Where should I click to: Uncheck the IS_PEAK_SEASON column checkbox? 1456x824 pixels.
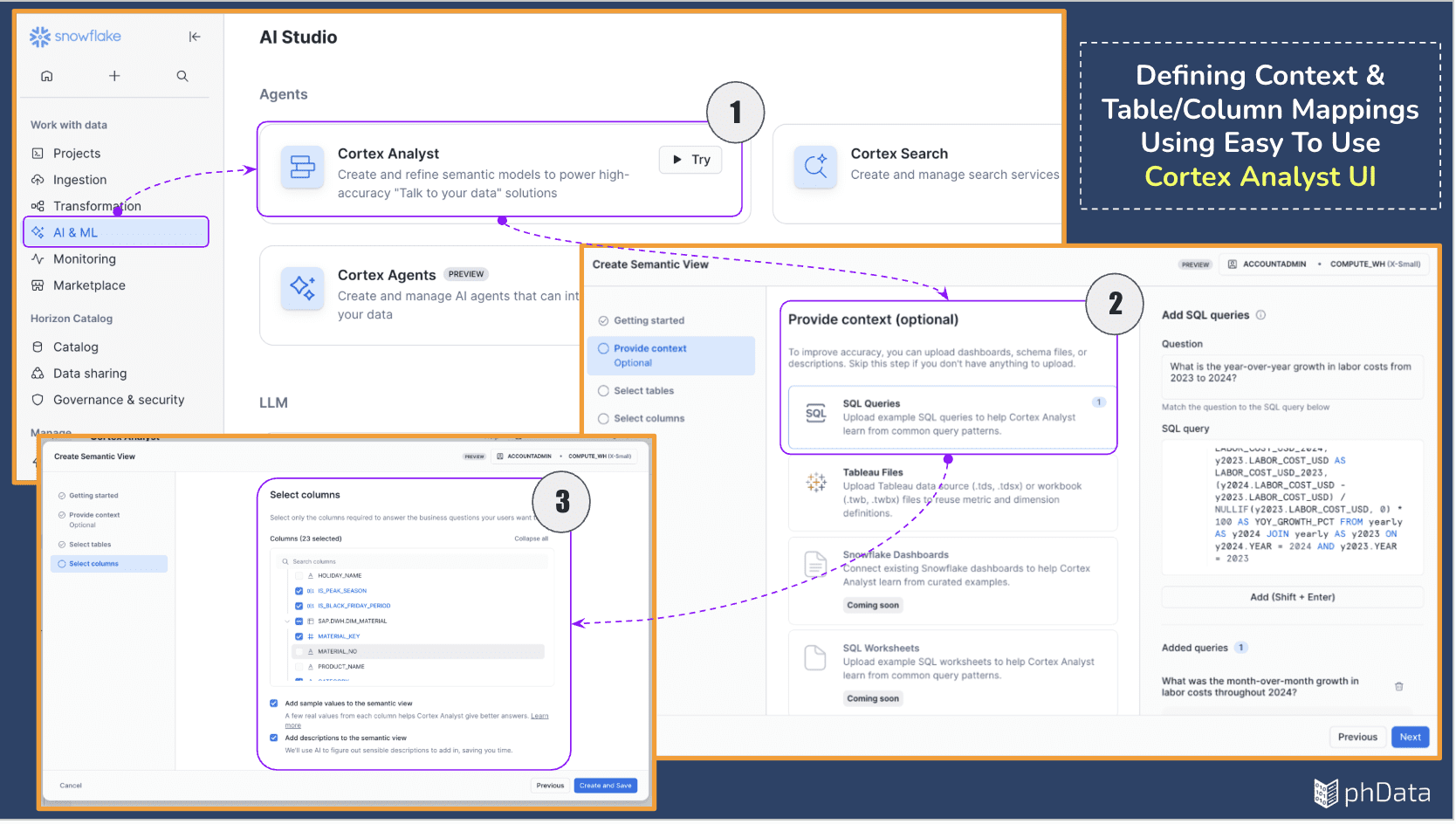pyautogui.click(x=299, y=591)
